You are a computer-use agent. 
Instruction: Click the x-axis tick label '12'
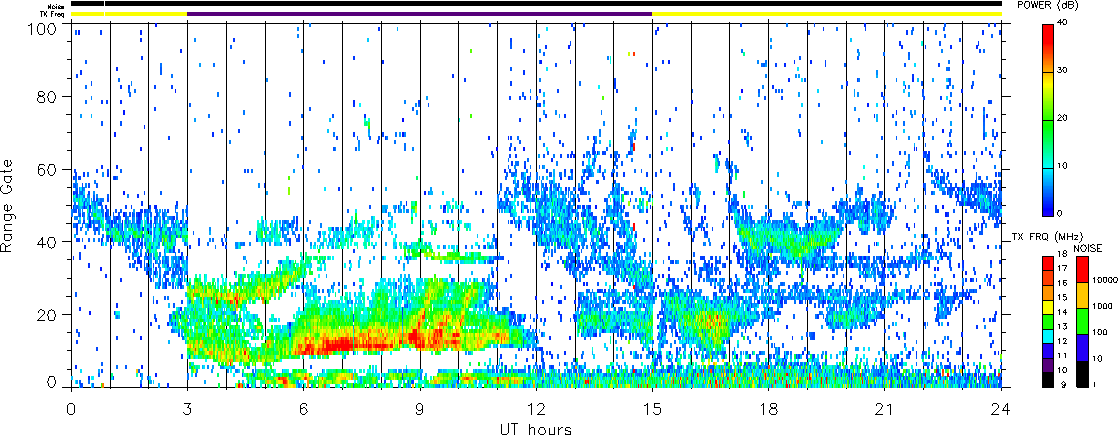tap(536, 409)
